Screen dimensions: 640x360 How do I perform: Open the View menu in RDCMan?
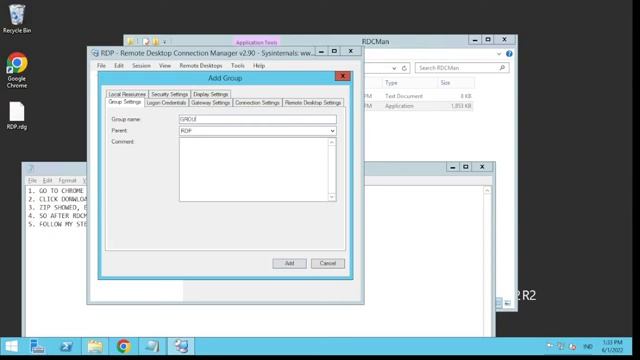(x=165, y=66)
